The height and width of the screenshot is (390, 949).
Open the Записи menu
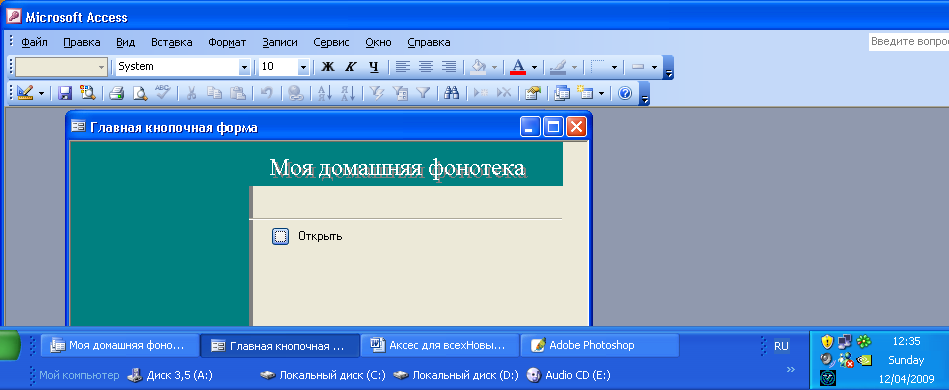(280, 42)
